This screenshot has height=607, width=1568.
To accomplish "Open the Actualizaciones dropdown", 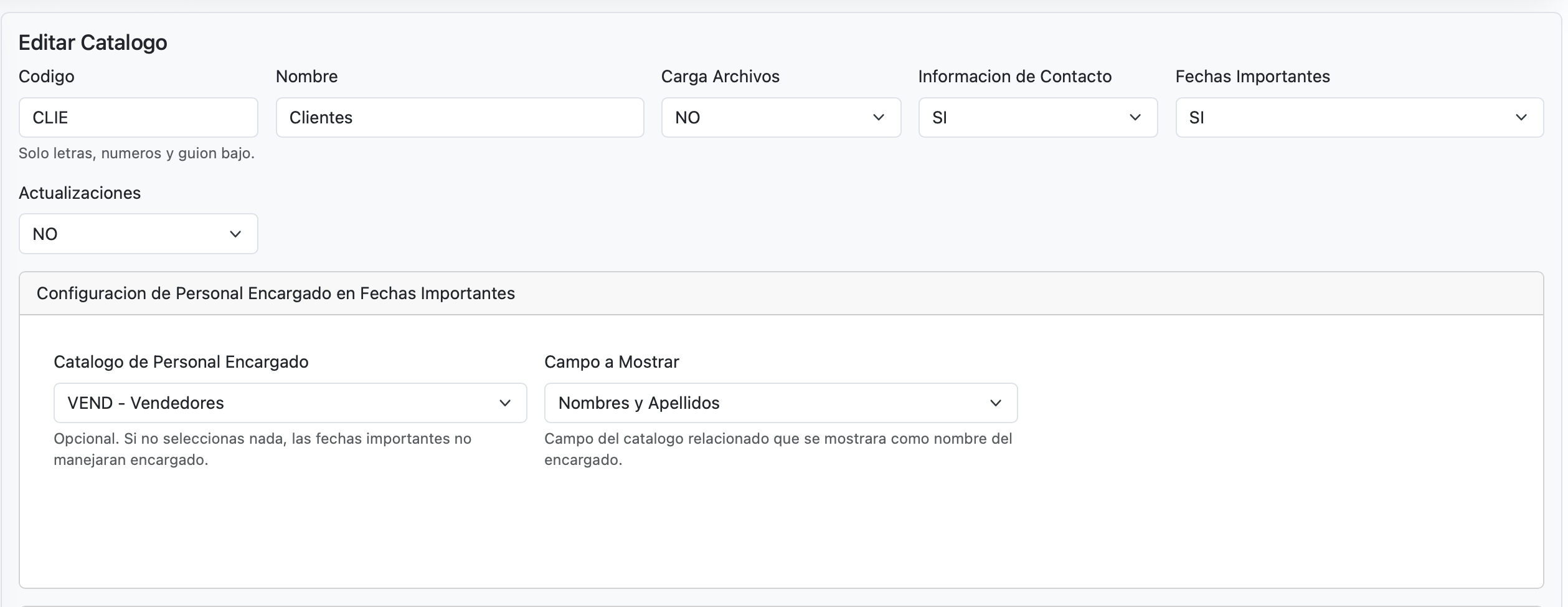I will click(x=138, y=234).
